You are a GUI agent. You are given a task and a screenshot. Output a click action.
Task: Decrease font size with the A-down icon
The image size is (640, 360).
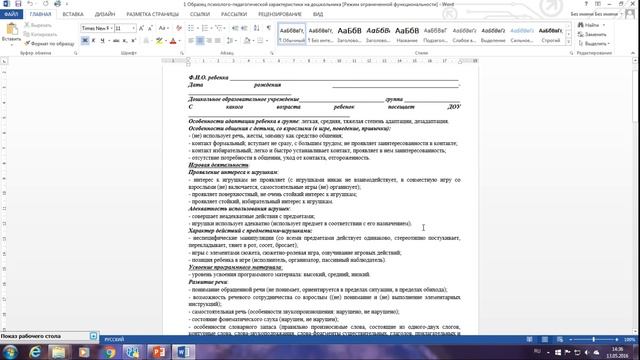pyautogui.click(x=150, y=28)
